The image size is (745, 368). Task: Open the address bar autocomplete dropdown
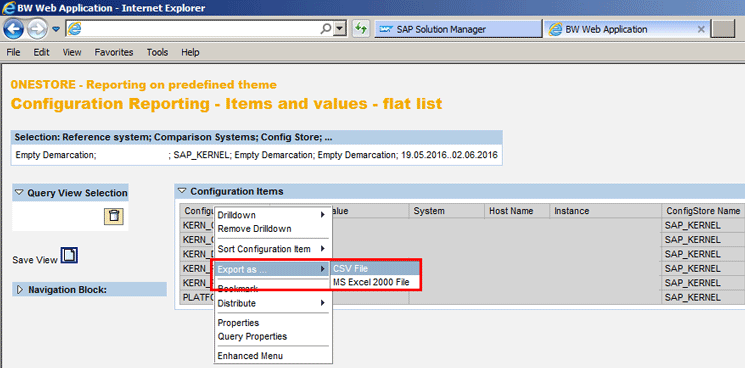(339, 29)
